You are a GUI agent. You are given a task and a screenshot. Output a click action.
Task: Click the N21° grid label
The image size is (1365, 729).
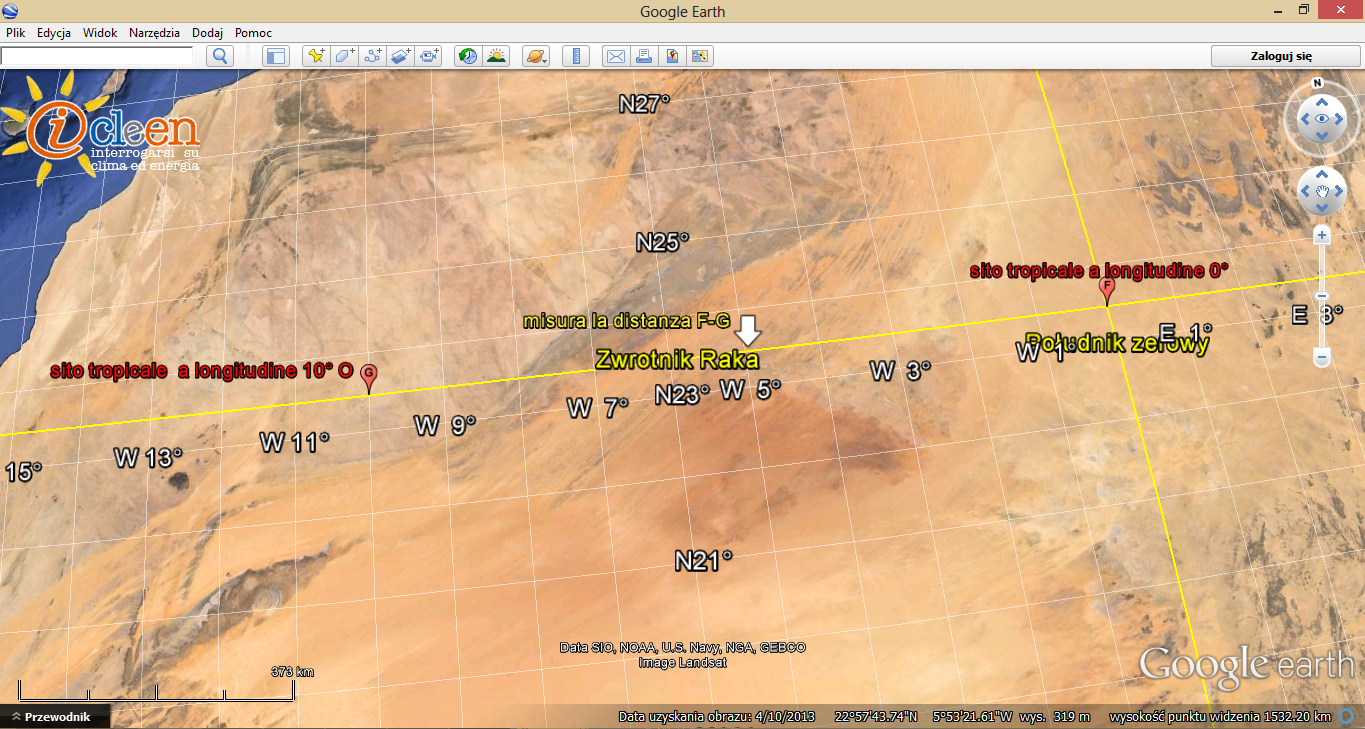point(703,561)
